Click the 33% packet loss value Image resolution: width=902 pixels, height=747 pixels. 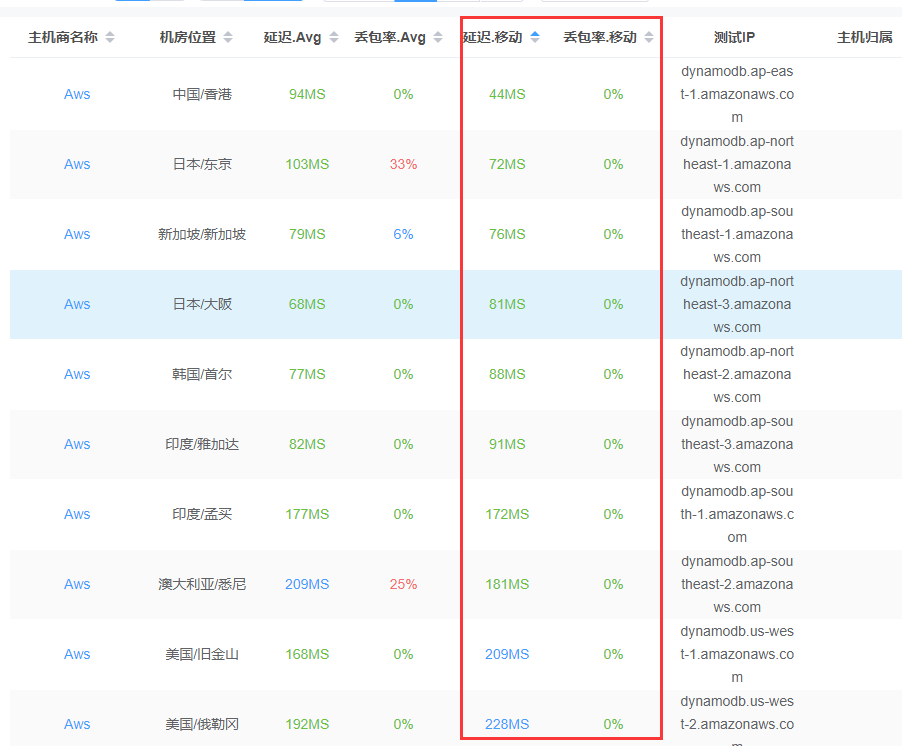click(403, 164)
